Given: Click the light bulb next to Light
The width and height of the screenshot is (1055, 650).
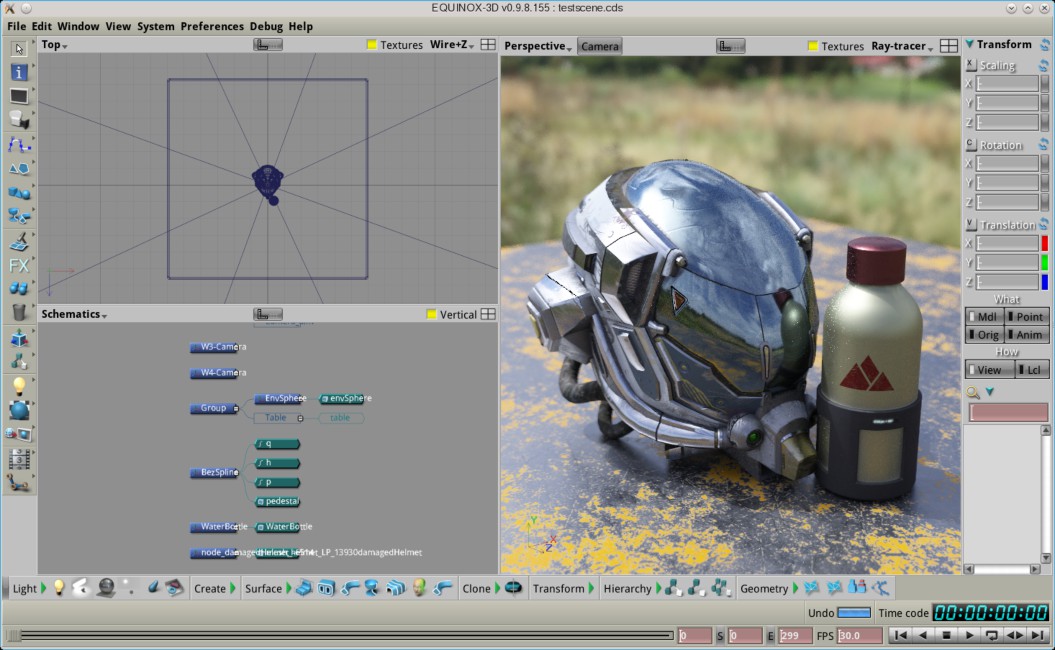Looking at the screenshot, I should [59, 588].
